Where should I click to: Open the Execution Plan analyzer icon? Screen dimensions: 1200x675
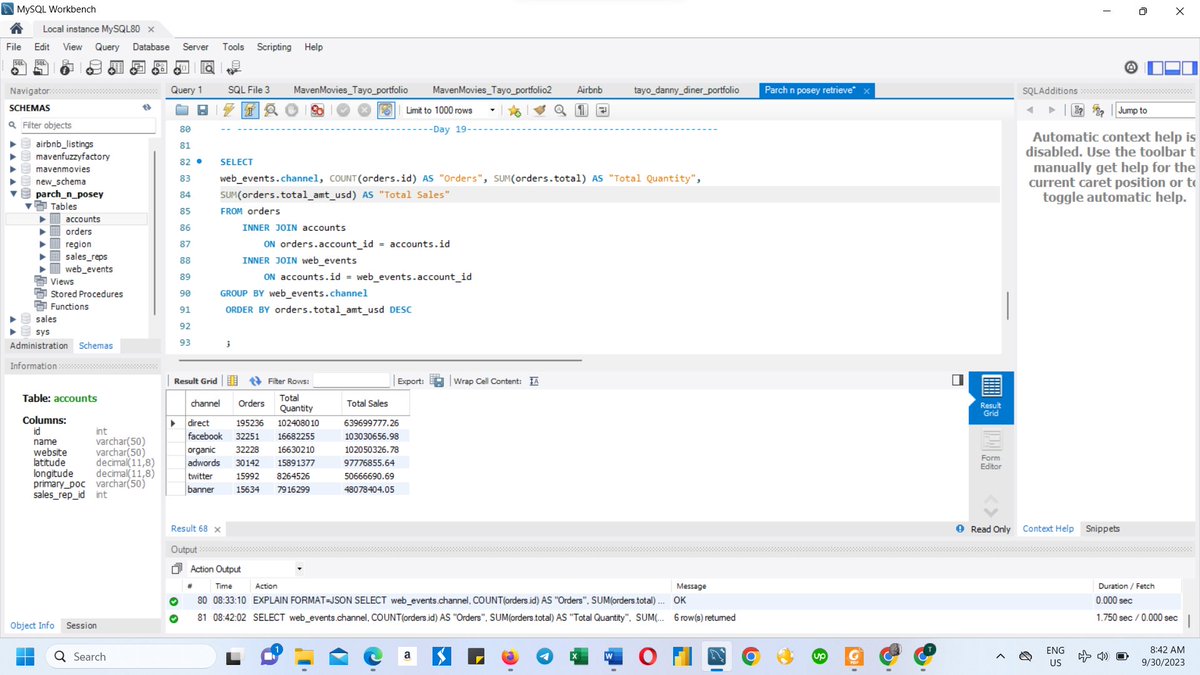pos(269,110)
